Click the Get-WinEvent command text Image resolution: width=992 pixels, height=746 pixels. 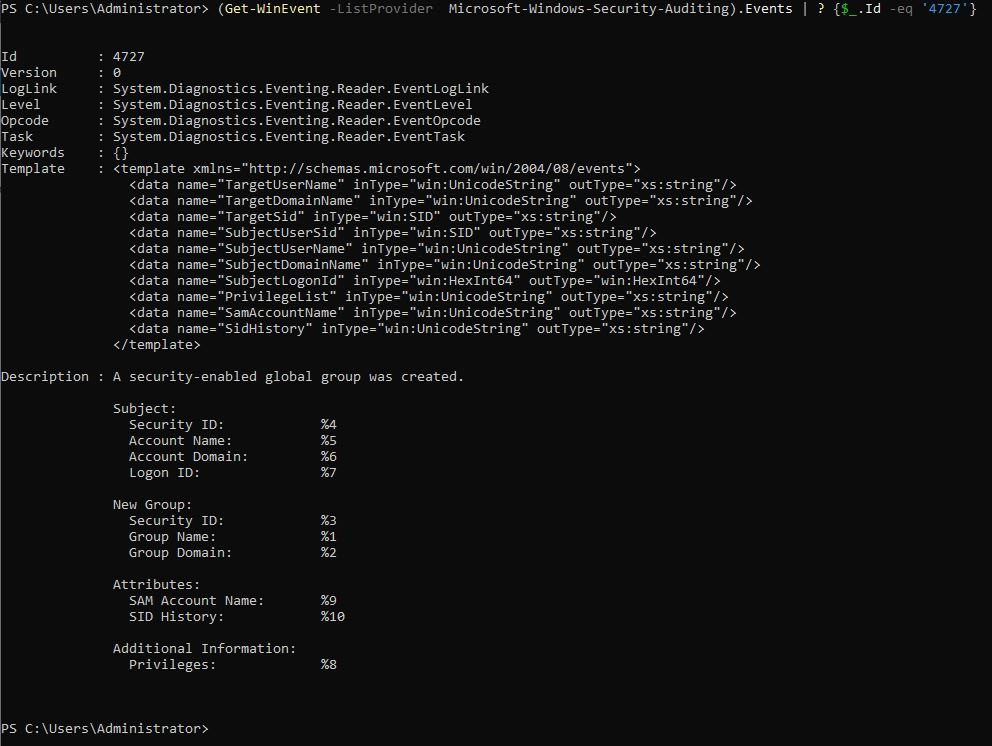[x=272, y=9]
